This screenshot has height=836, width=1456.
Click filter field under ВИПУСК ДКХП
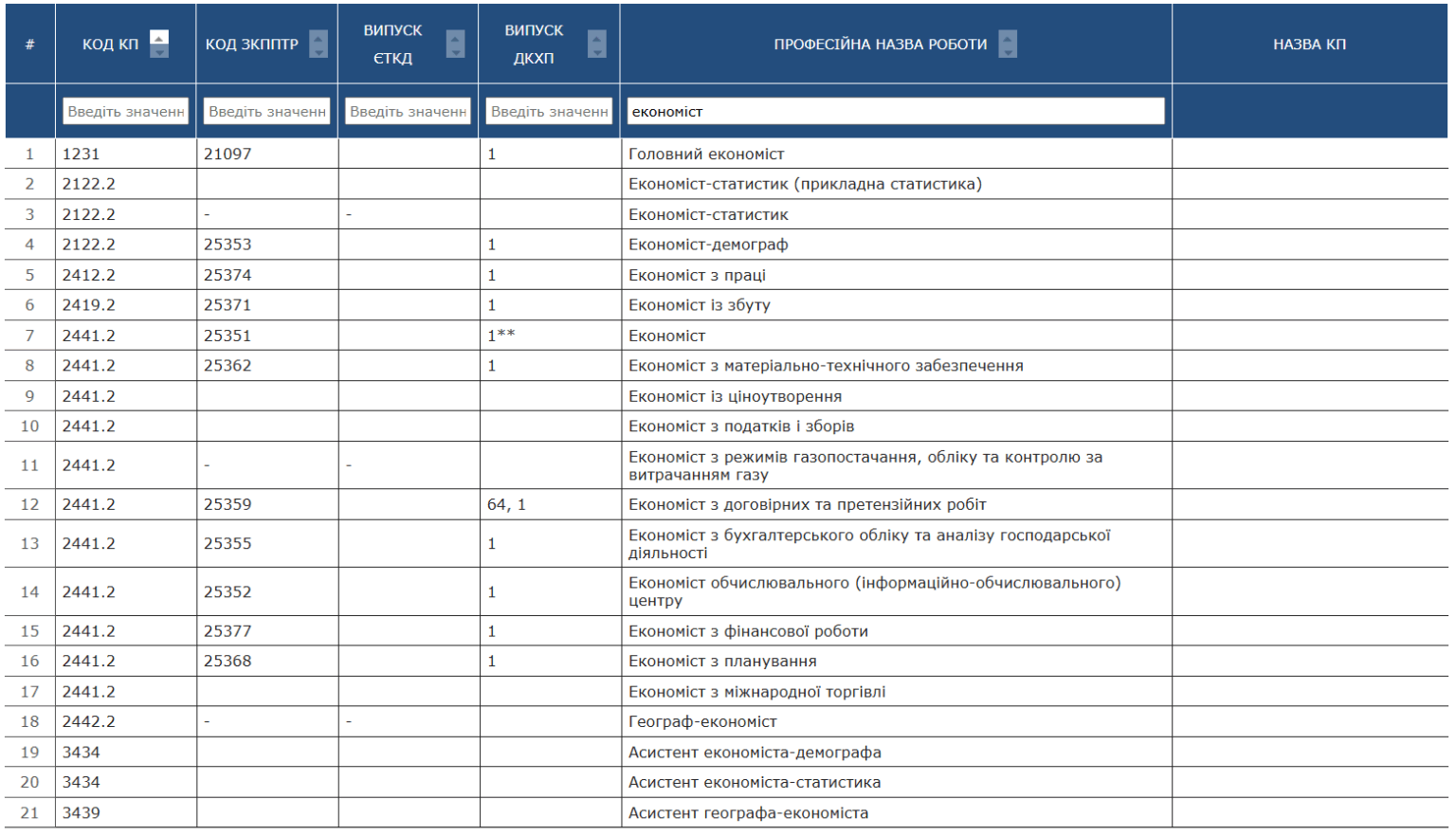coord(549,112)
